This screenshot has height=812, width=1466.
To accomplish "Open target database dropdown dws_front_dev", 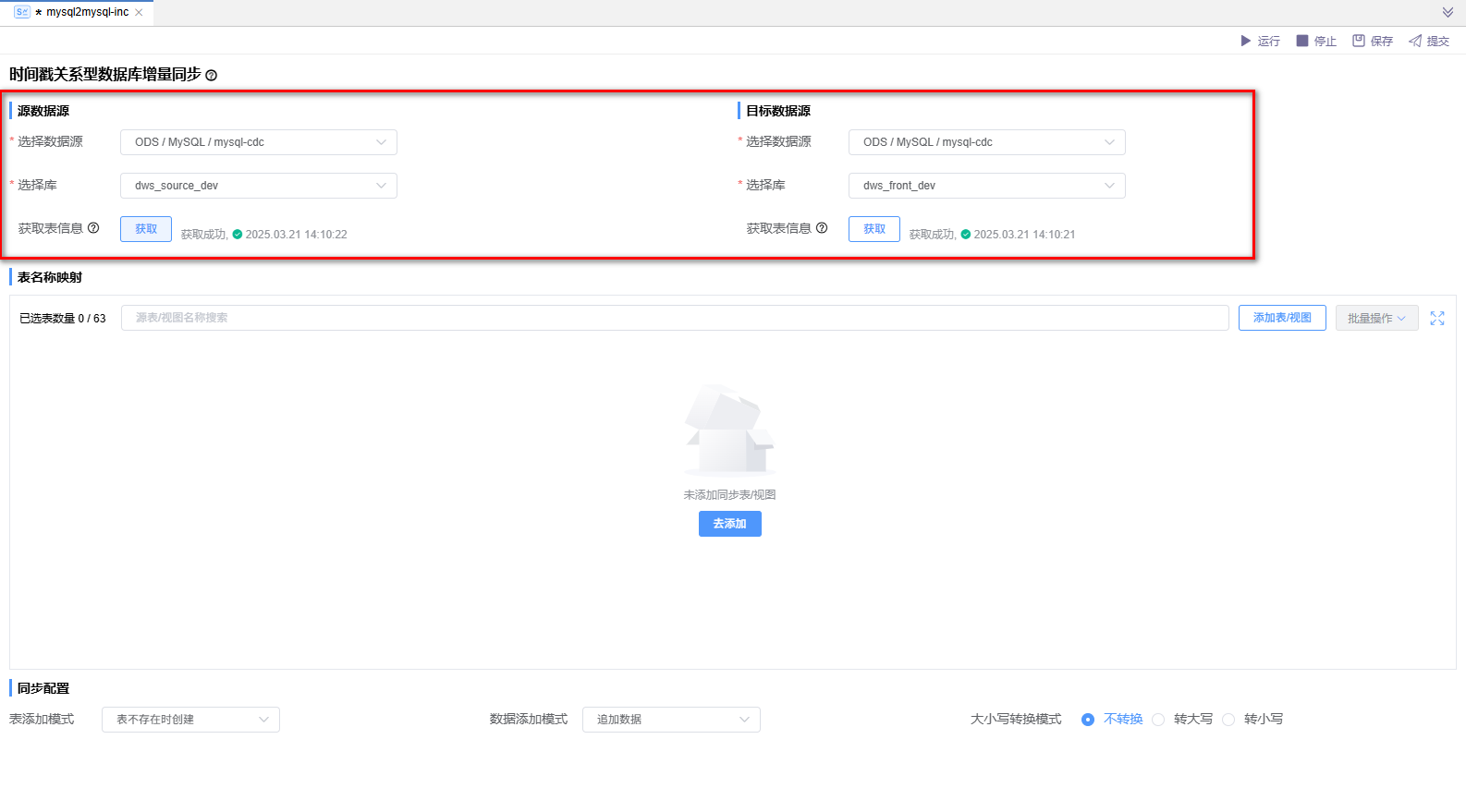I will pos(986,186).
